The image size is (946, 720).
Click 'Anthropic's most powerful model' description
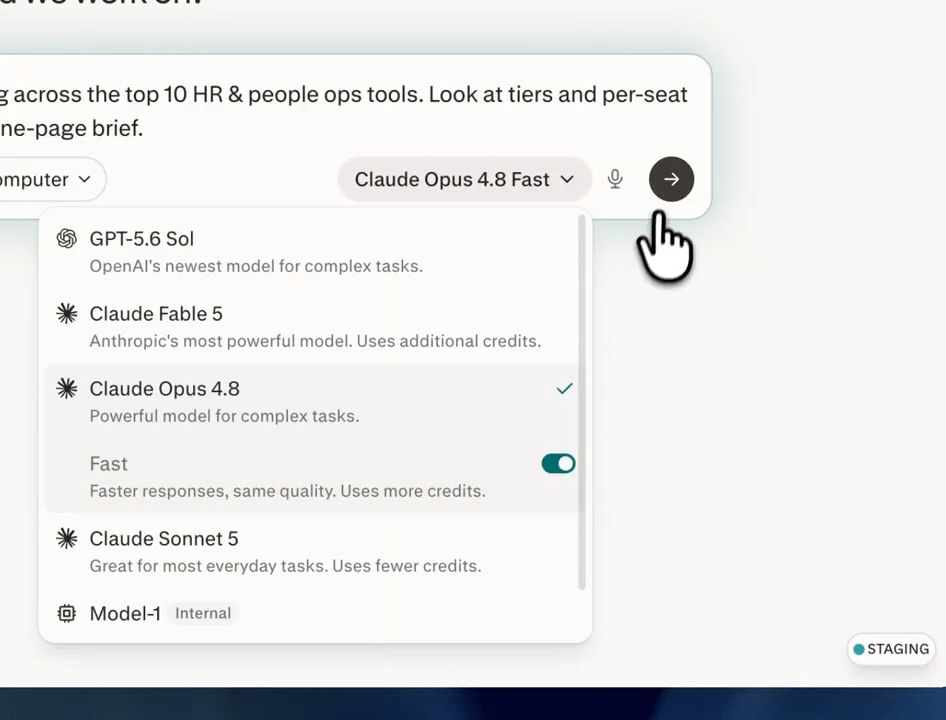pos(315,341)
